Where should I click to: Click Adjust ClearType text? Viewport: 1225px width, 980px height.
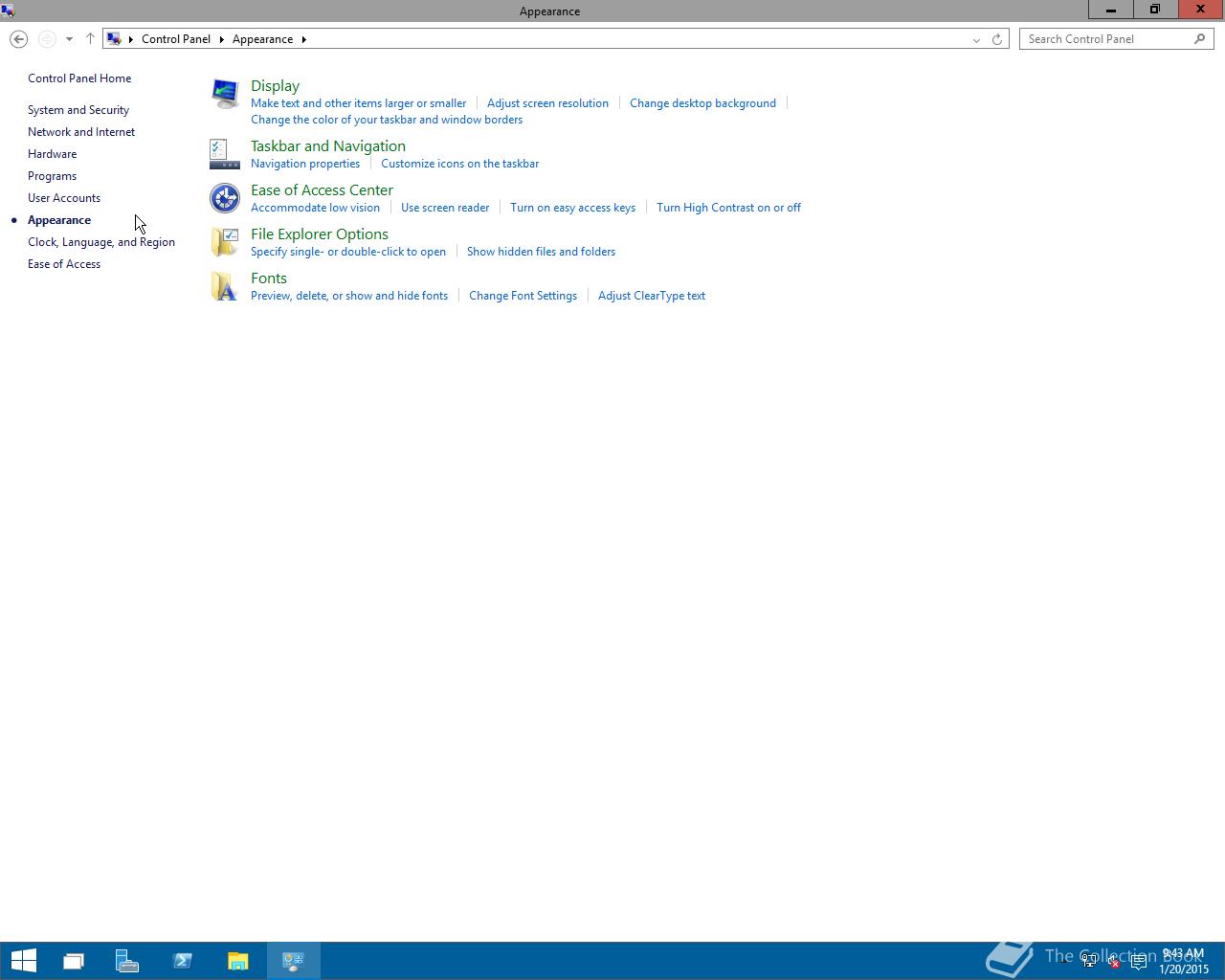tap(652, 296)
